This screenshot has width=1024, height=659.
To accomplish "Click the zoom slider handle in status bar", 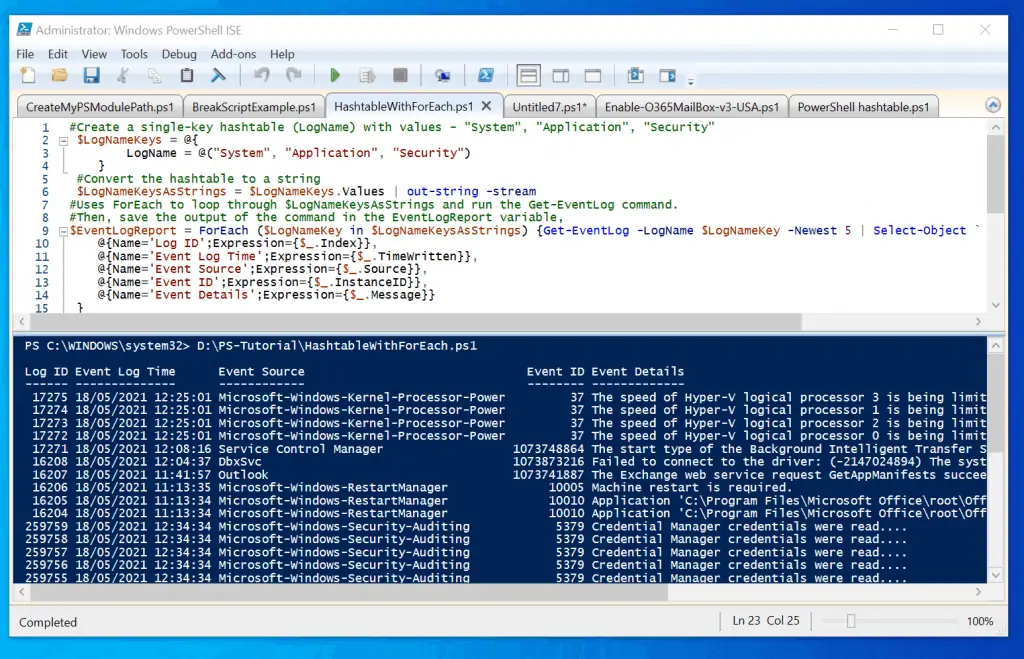I will coord(850,621).
